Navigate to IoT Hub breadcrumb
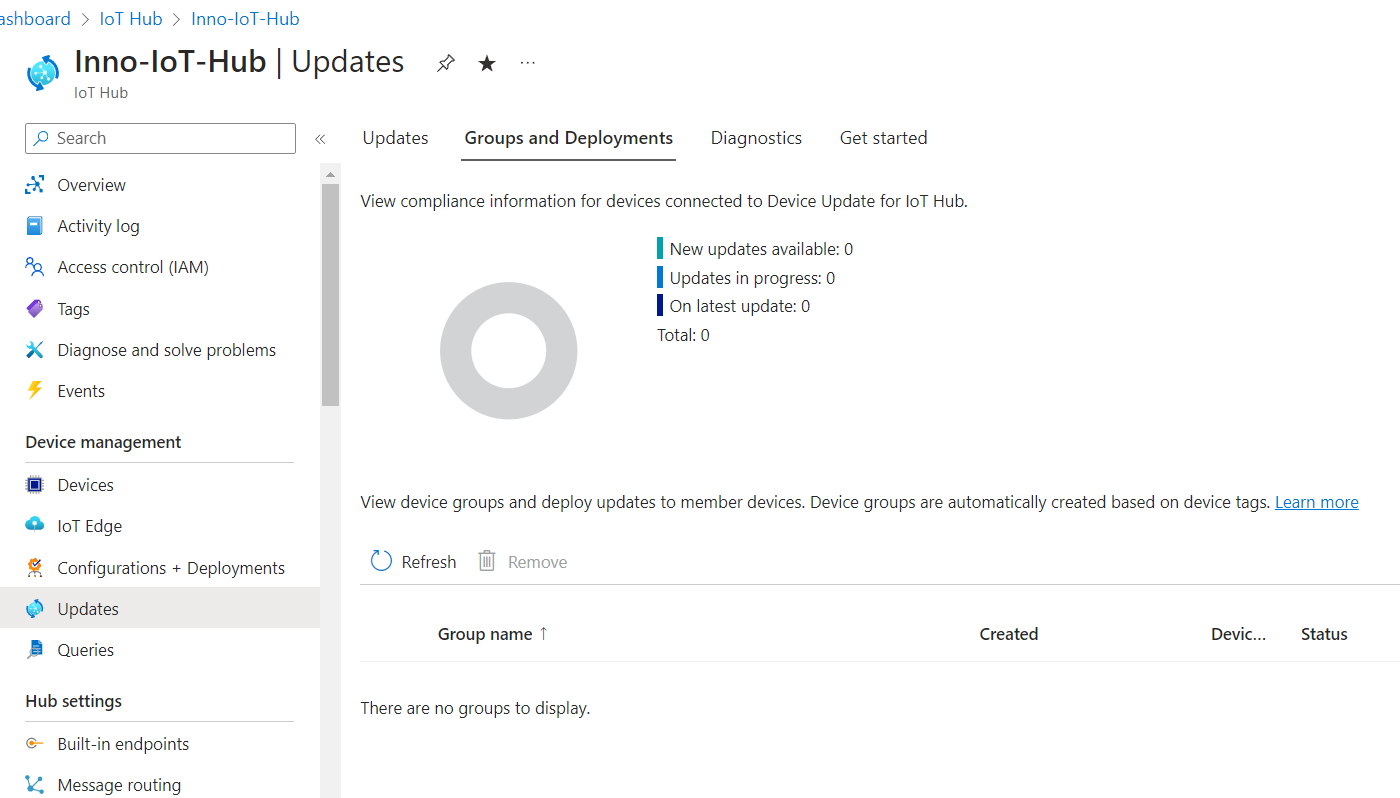Viewport: 1400px width, 798px height. point(131,19)
